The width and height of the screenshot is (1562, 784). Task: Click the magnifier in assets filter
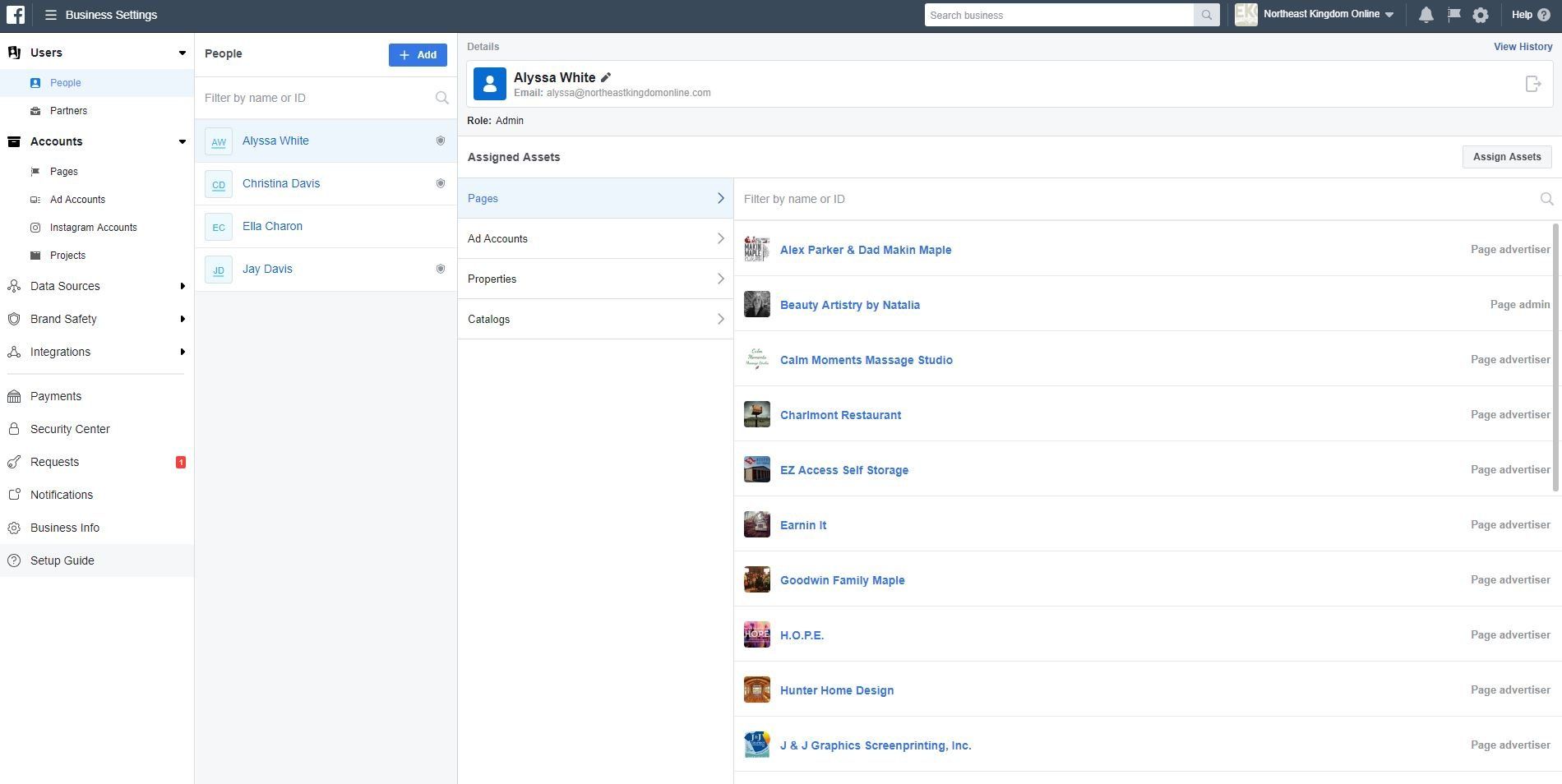coord(1546,199)
